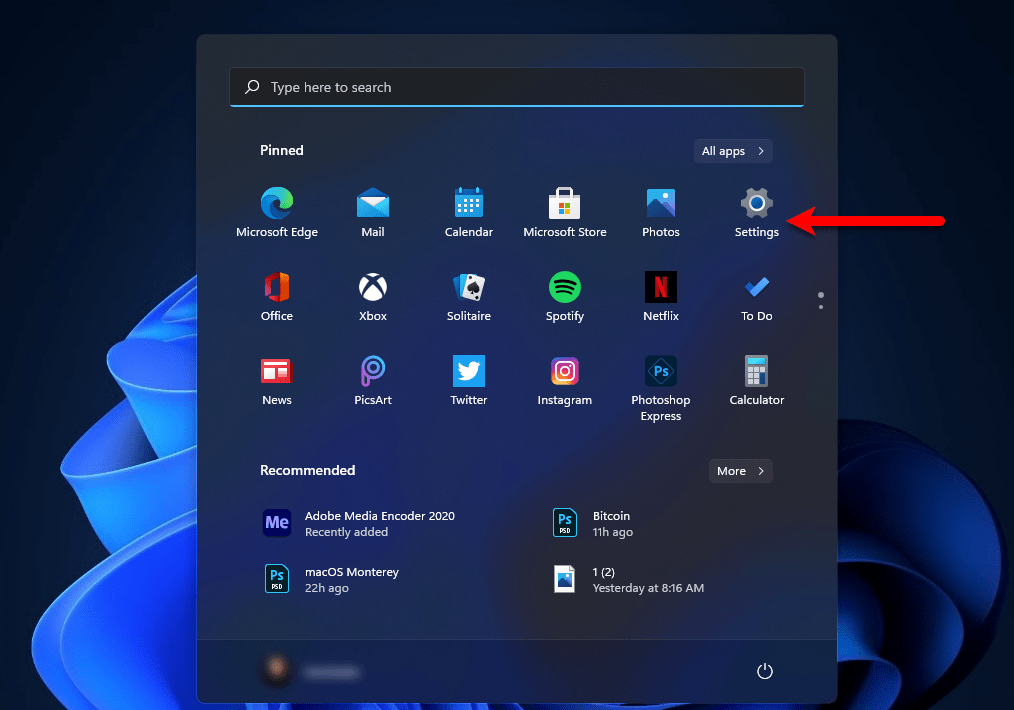Open the Bitcoin PSD file
Viewport: 1014px width, 710px height.
(594, 523)
